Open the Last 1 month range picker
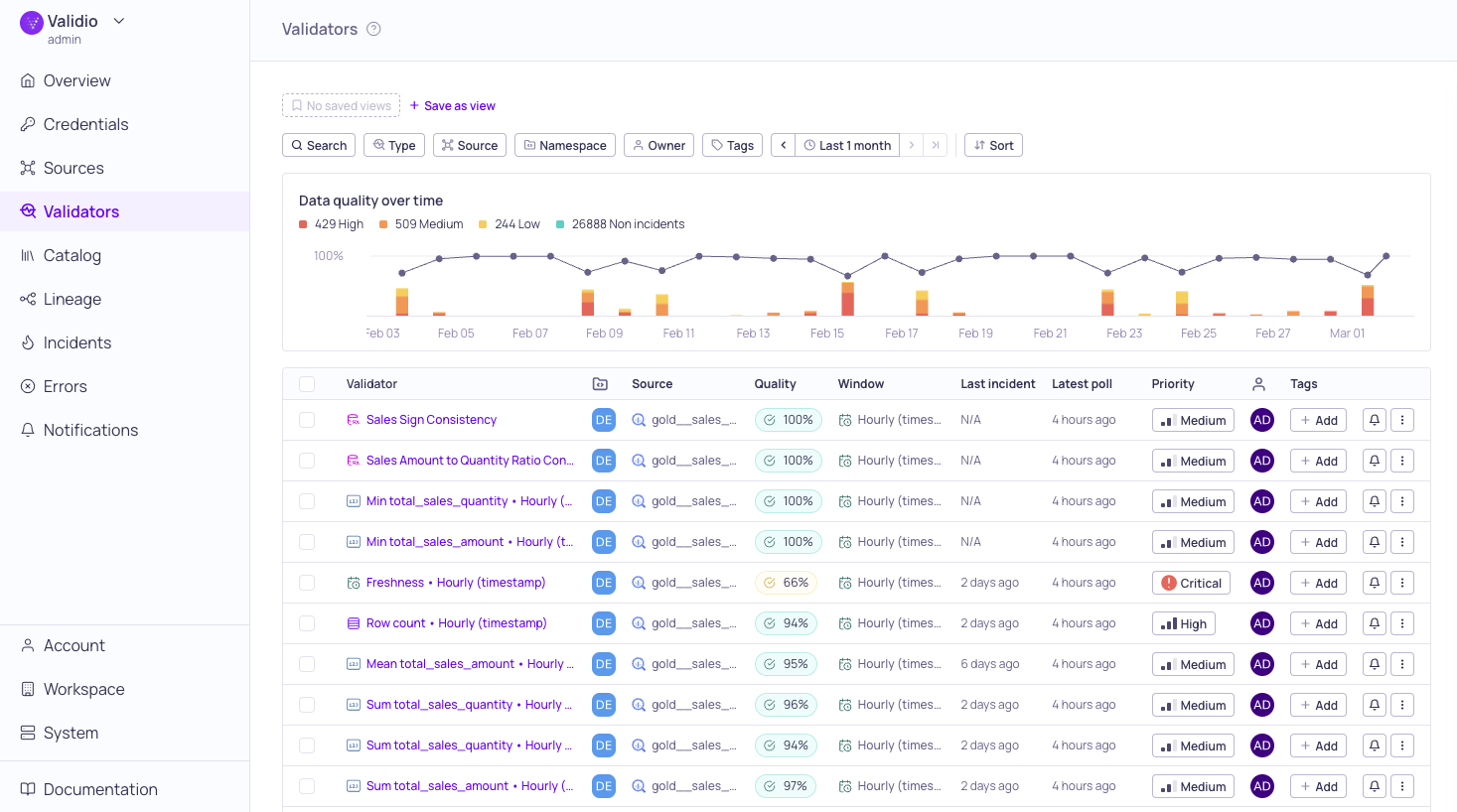1457x812 pixels. (847, 145)
